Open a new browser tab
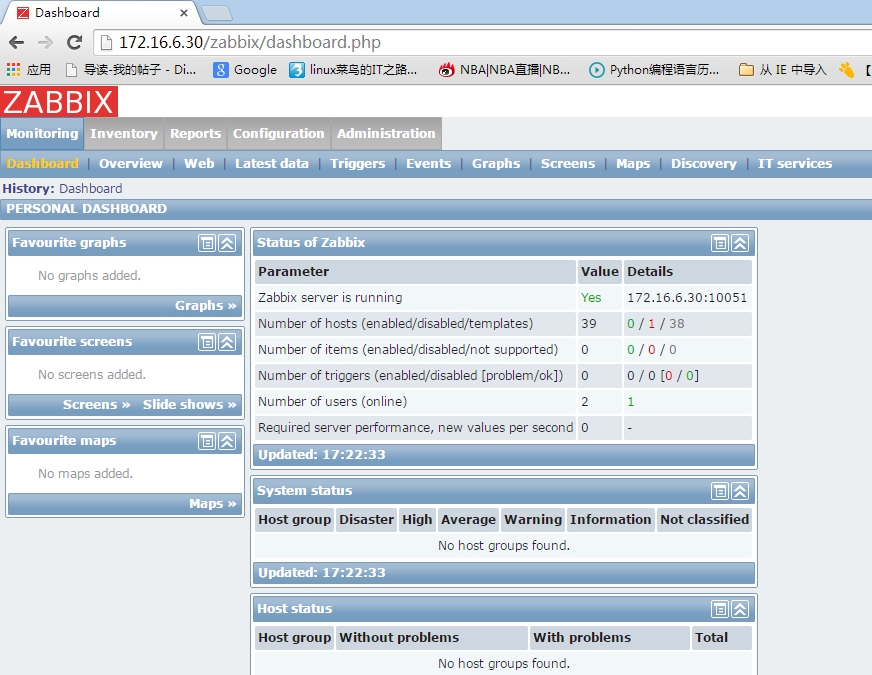Image resolution: width=872 pixels, height=675 pixels. 216,13
